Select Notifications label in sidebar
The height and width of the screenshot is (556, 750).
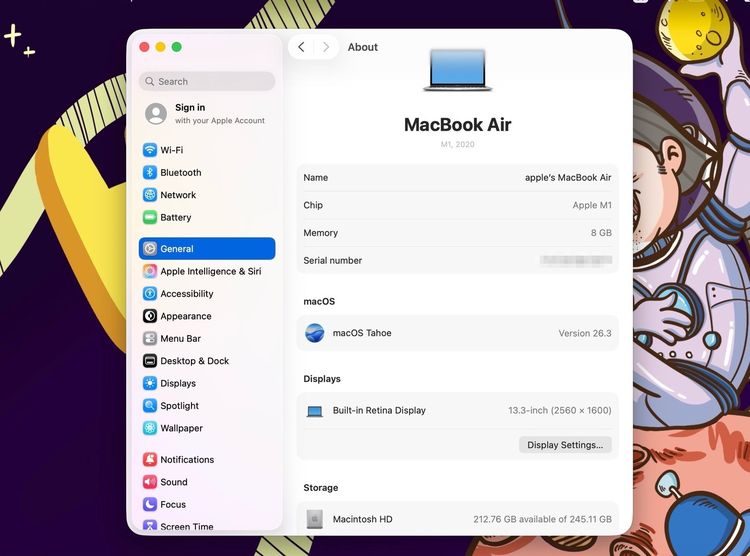[187, 459]
